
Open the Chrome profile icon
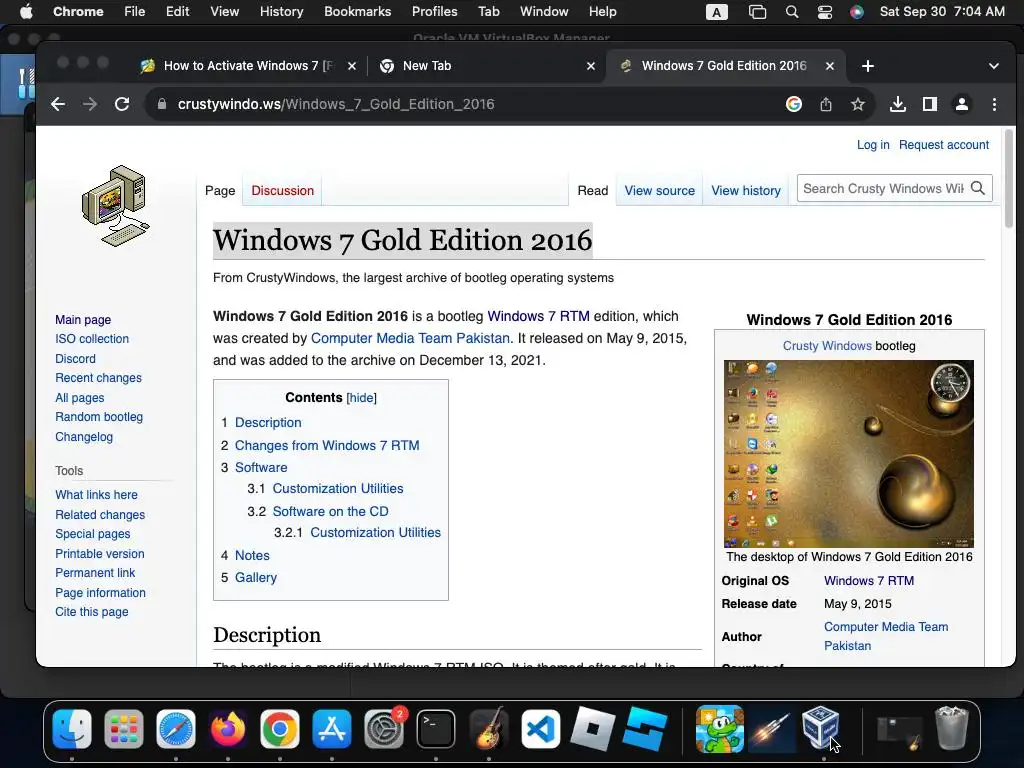point(962,104)
